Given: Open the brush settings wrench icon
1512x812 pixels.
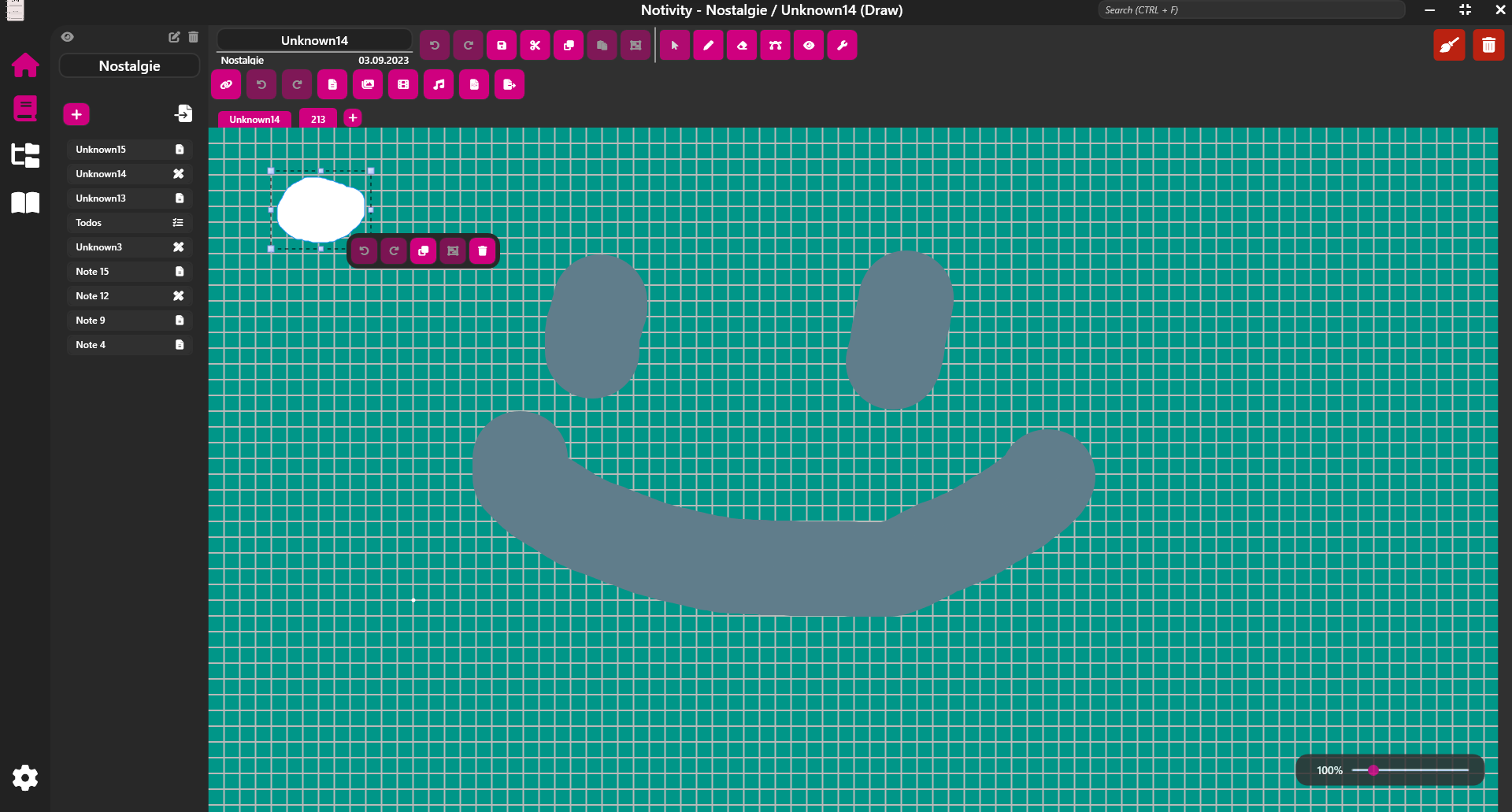Looking at the screenshot, I should click(x=843, y=45).
